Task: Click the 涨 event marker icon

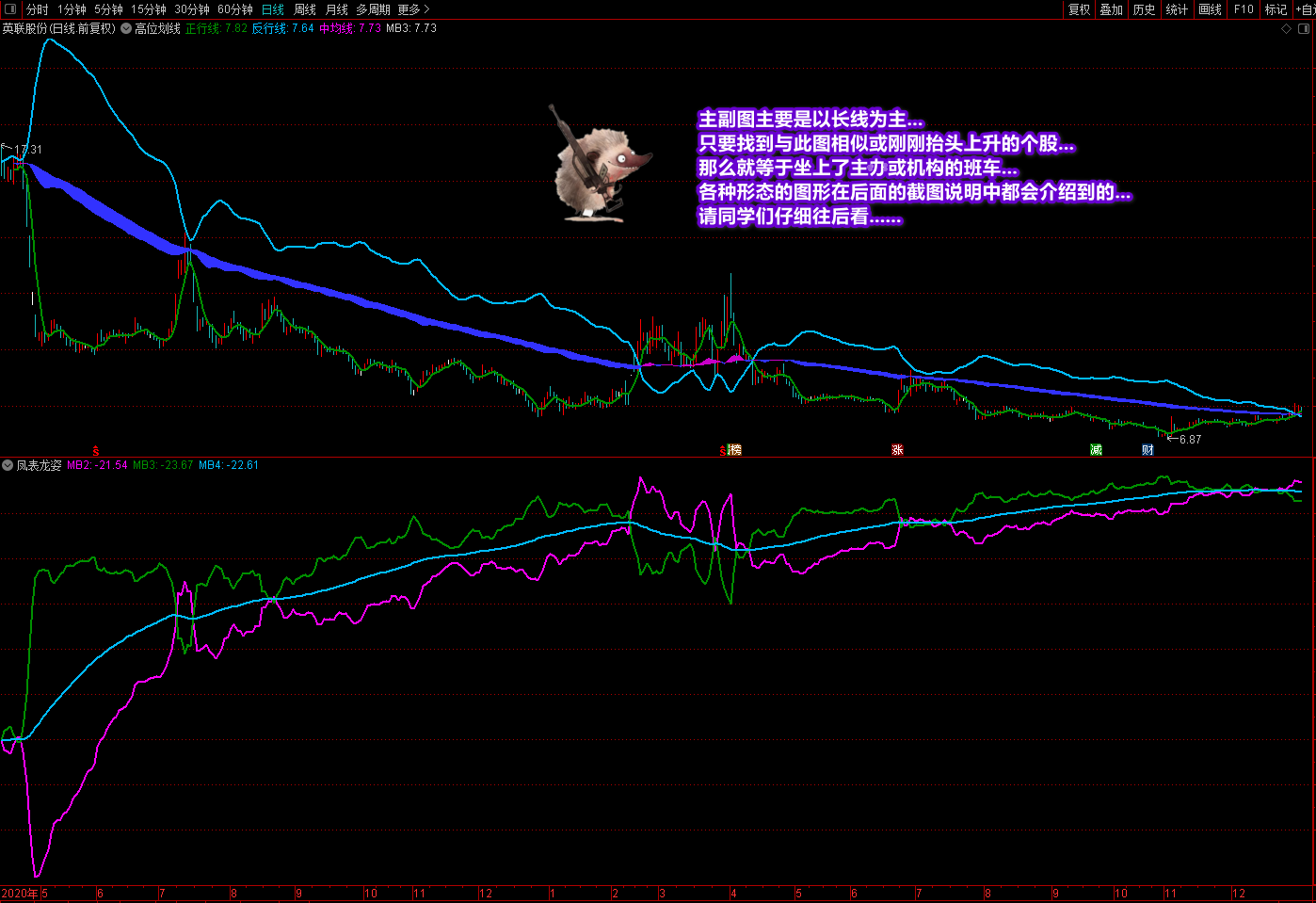Action: (x=897, y=450)
